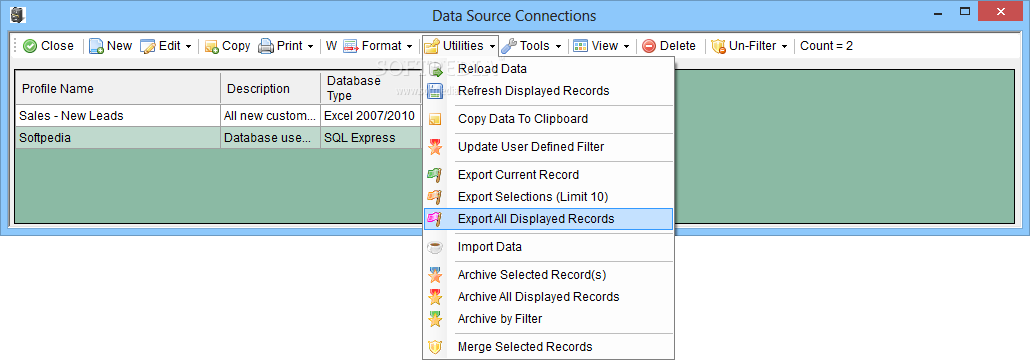1030x360 pixels.
Task: Select Refresh Displayed Records menu entry
Action: [549, 91]
